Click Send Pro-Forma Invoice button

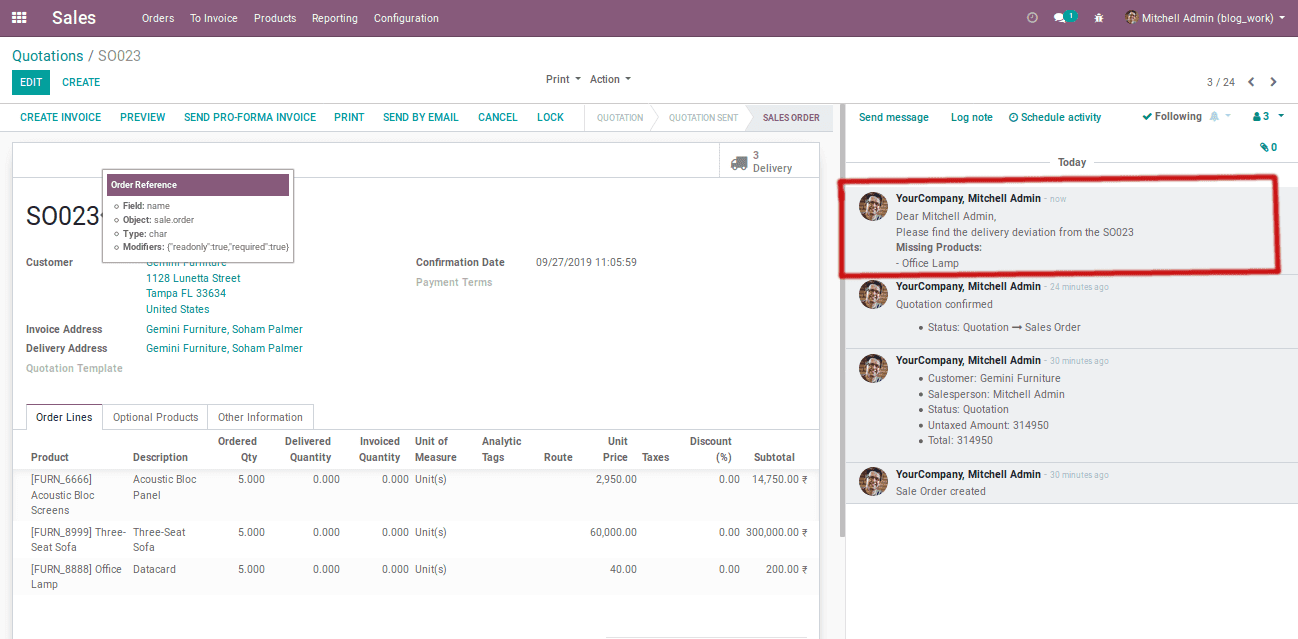250,117
